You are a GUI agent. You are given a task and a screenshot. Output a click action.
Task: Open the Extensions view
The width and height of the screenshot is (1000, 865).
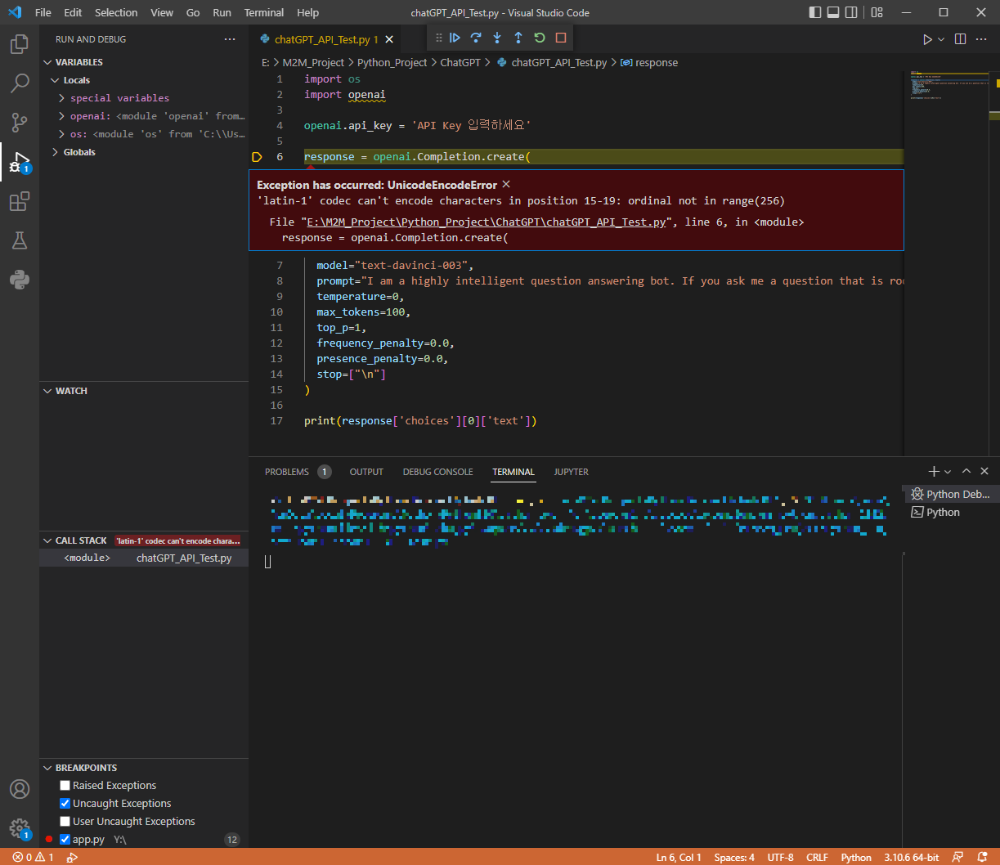[20, 202]
